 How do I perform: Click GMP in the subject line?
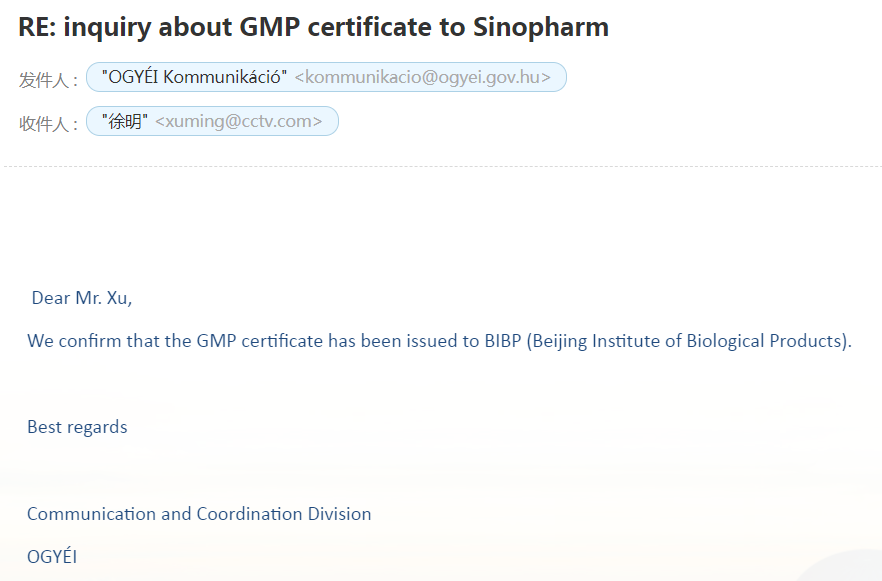[x=269, y=27]
